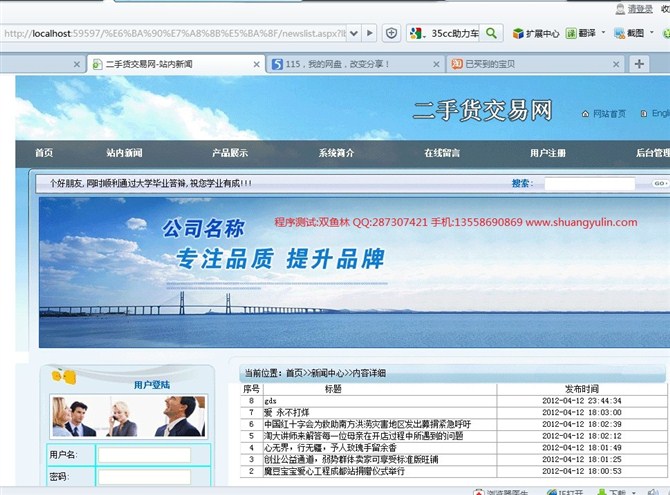
Task: Click the 35cc助力车 search box
Action: tap(455, 33)
